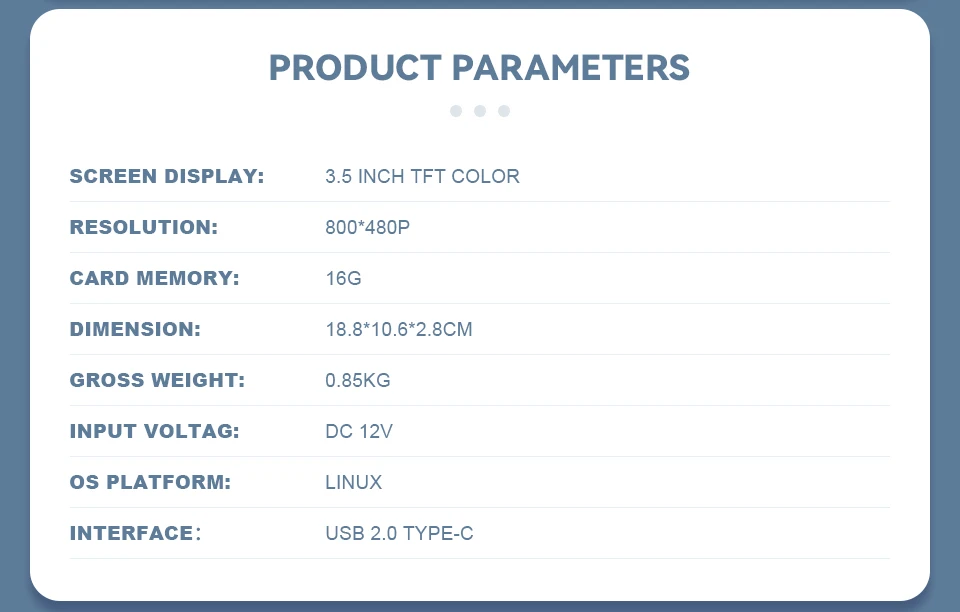Image resolution: width=960 pixels, height=612 pixels.
Task: Select the third dot under the heading
Action: coord(504,111)
